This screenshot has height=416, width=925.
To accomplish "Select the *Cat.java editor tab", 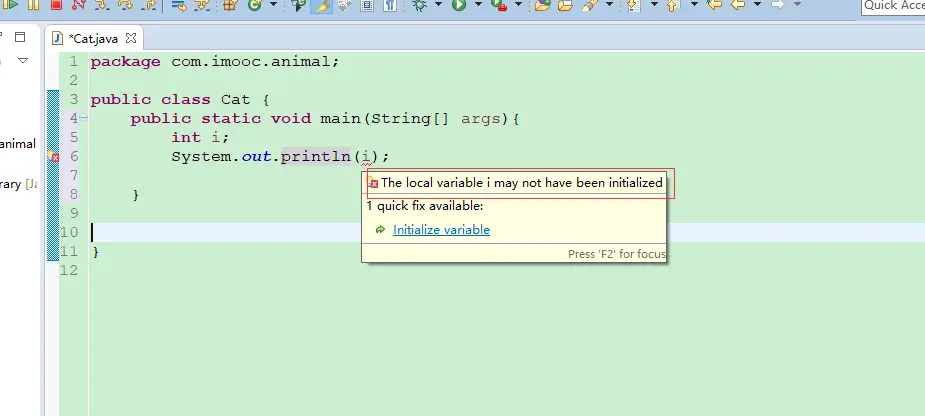I will pos(93,38).
